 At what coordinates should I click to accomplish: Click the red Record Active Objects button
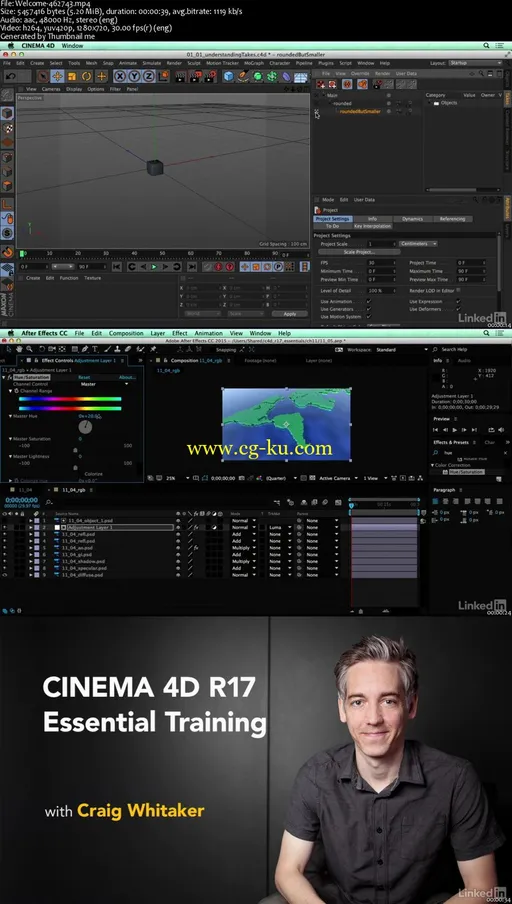click(x=208, y=267)
